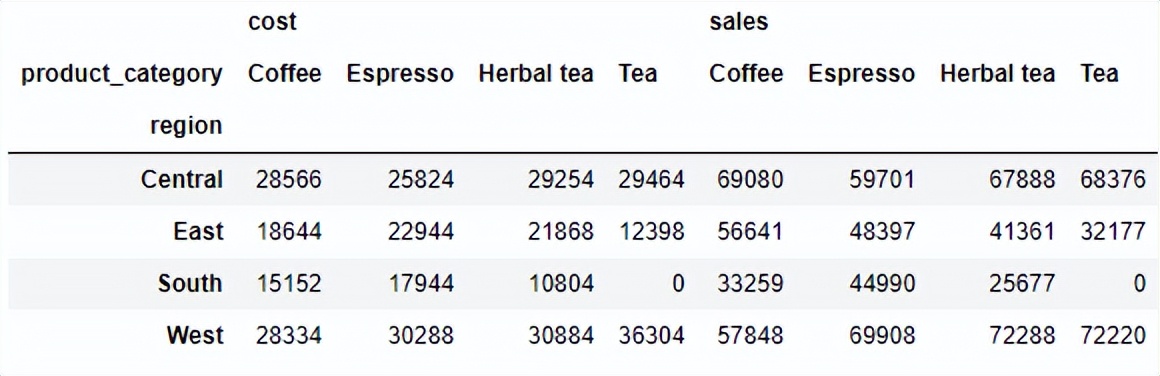Select Central cost Coffee value 28566
The image size is (1160, 376).
289,179
